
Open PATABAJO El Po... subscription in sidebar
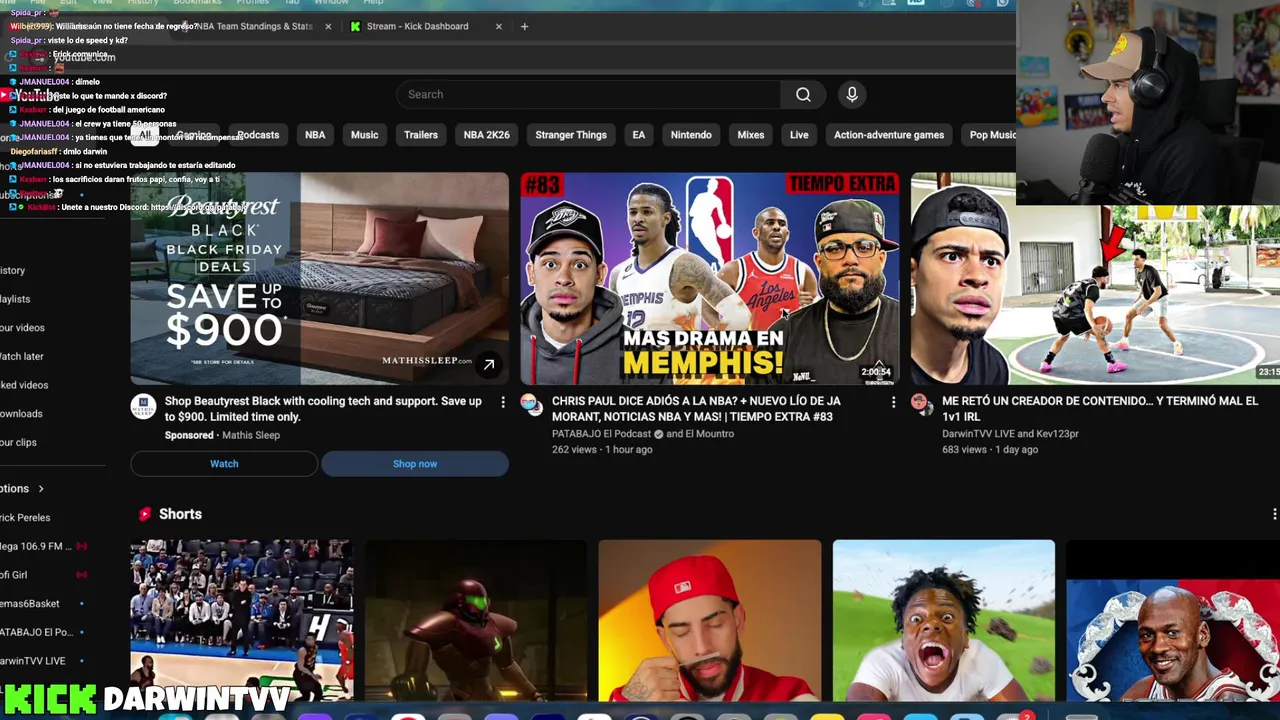[x=37, y=633]
